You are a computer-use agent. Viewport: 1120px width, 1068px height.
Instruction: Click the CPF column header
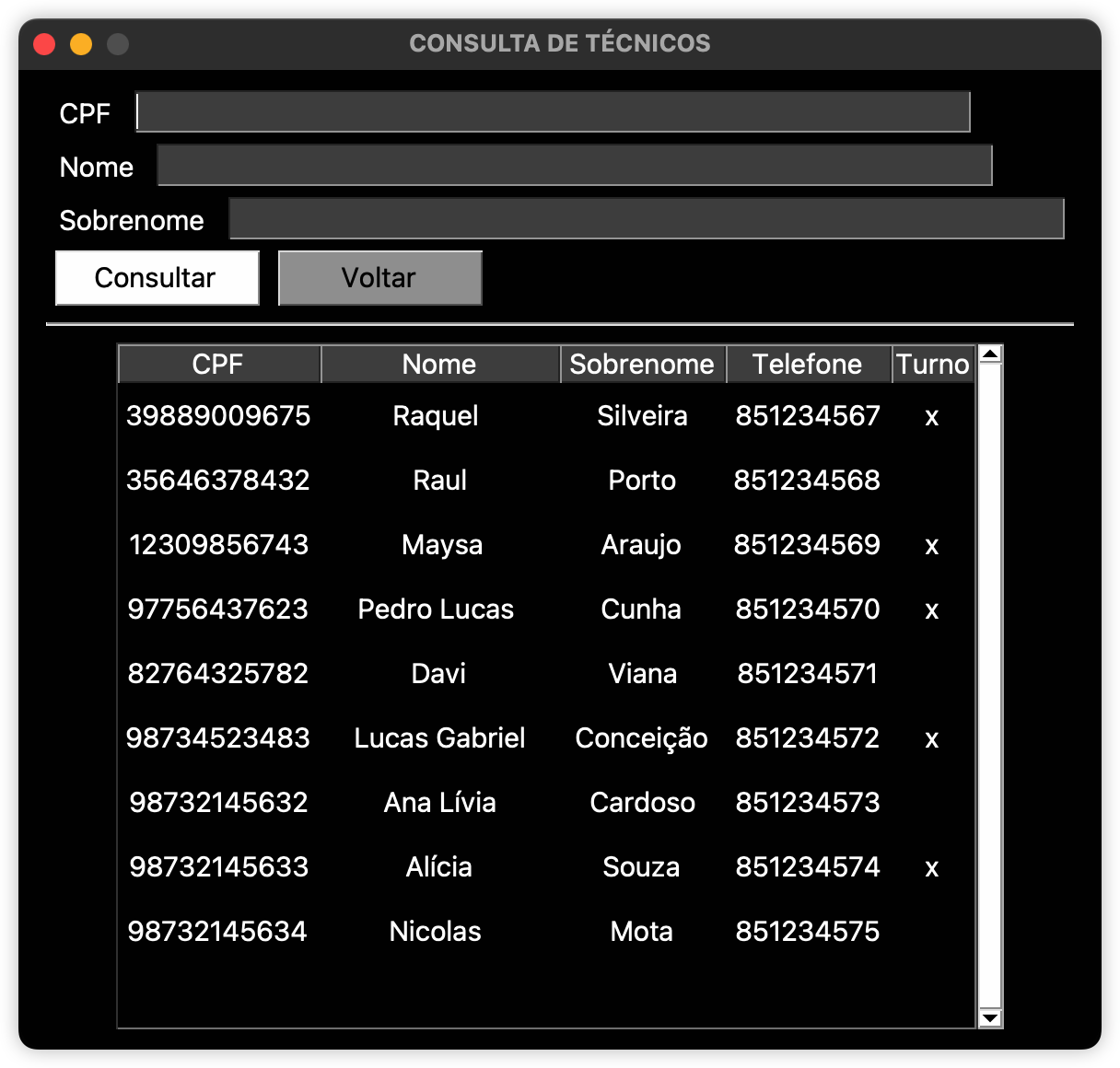pos(219,364)
